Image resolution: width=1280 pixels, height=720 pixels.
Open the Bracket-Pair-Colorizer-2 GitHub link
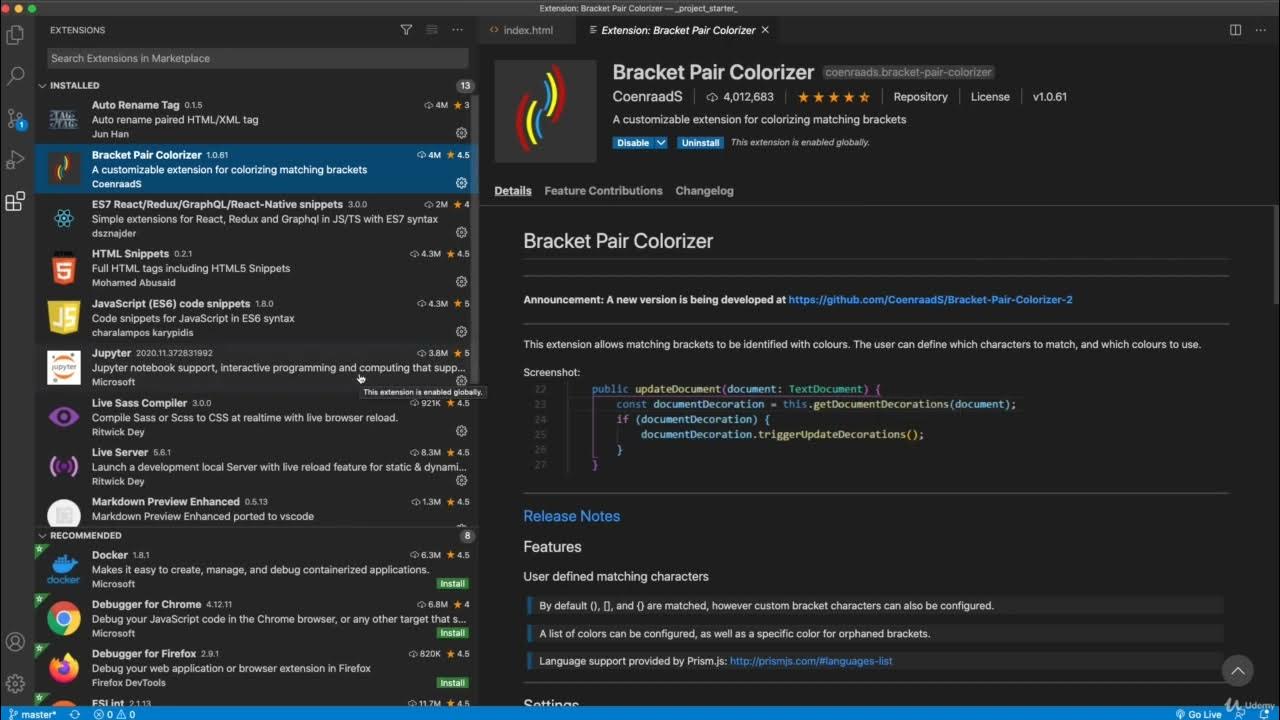click(x=930, y=300)
